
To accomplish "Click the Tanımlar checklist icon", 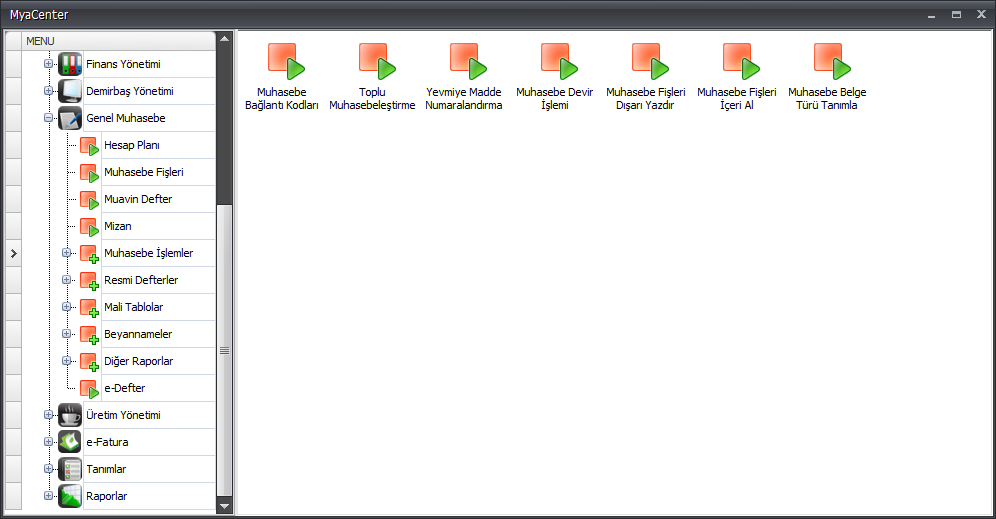I will click(70, 469).
